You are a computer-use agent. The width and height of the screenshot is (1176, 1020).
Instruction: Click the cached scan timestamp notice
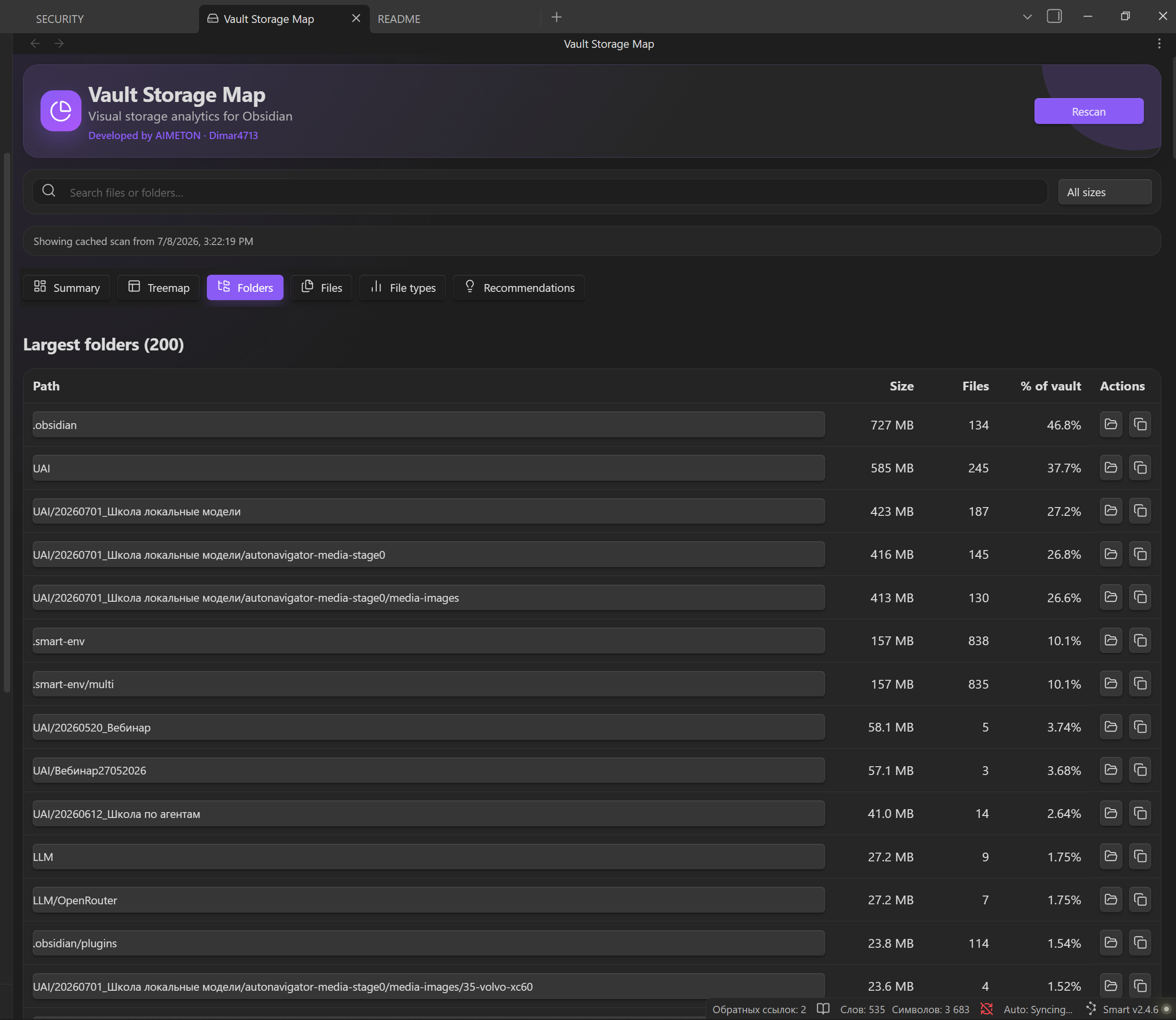click(x=143, y=242)
